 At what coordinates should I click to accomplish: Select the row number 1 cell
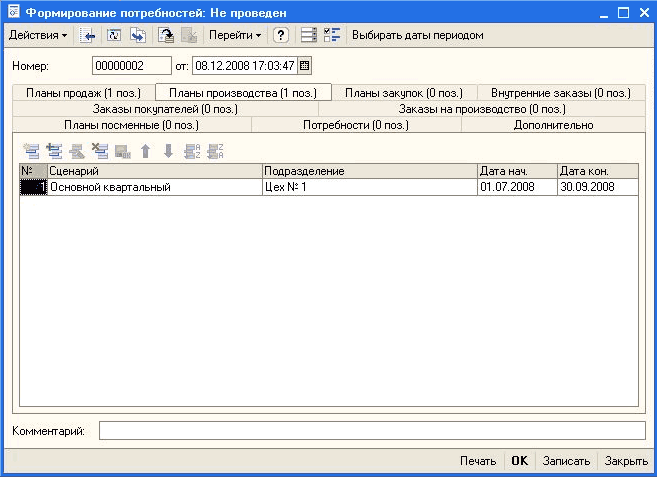click(x=34, y=187)
